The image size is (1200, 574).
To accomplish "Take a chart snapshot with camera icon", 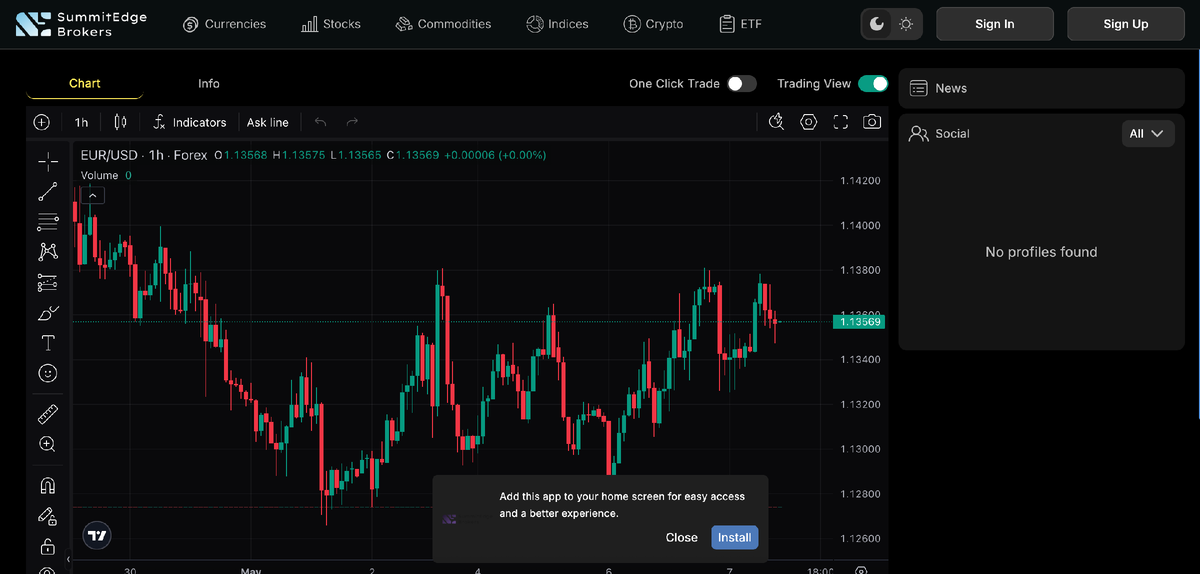I will tap(873, 122).
